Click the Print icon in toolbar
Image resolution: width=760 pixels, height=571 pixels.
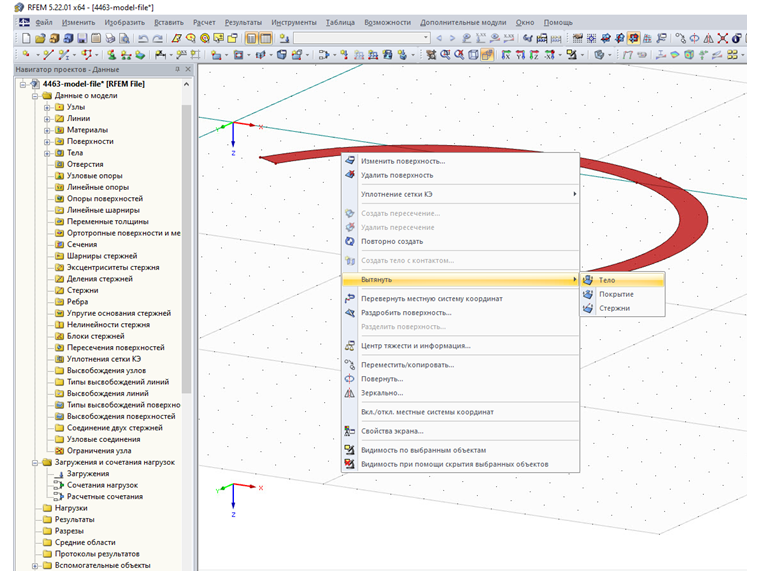[111, 38]
